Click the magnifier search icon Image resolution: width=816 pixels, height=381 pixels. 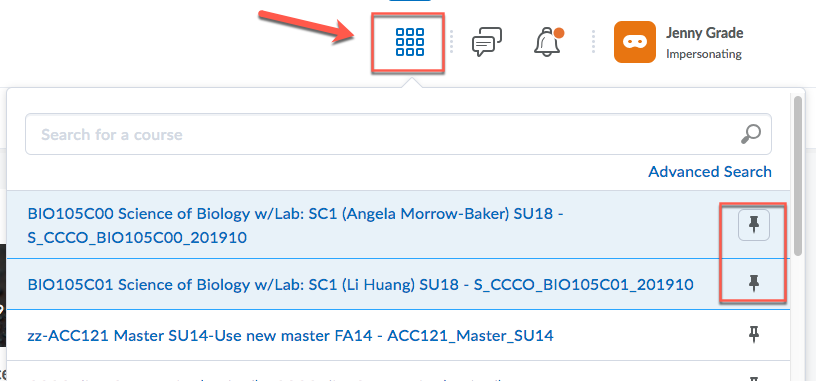tap(750, 134)
